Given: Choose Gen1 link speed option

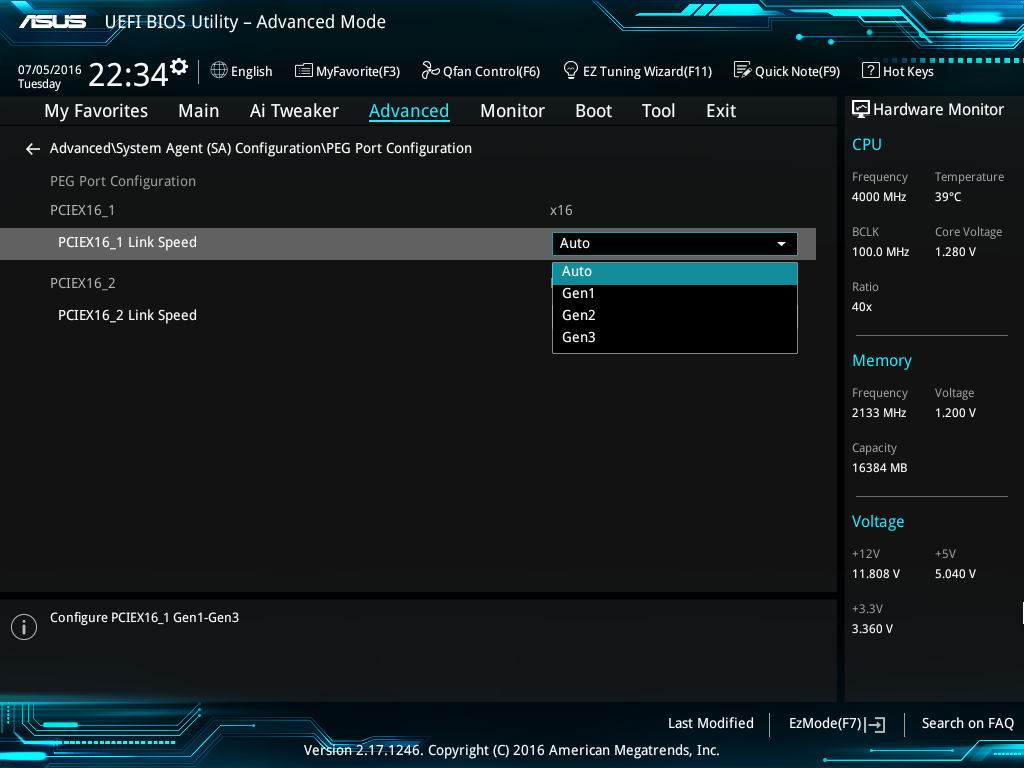Looking at the screenshot, I should click(675, 293).
